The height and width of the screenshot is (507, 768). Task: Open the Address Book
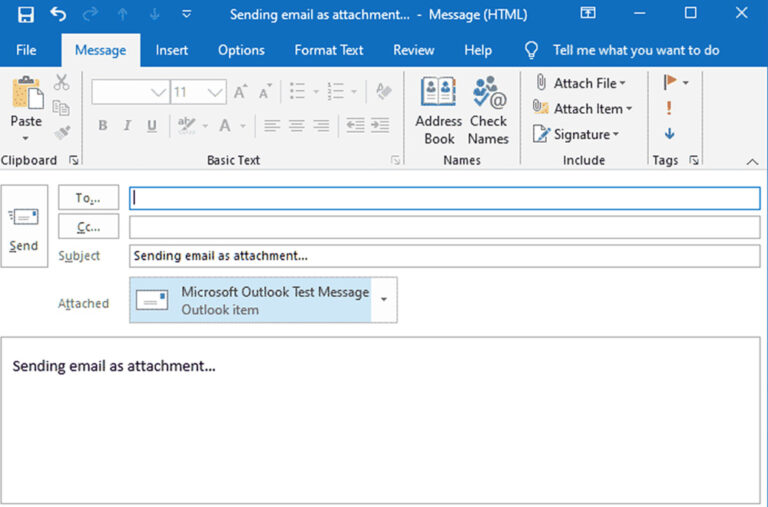coord(438,110)
